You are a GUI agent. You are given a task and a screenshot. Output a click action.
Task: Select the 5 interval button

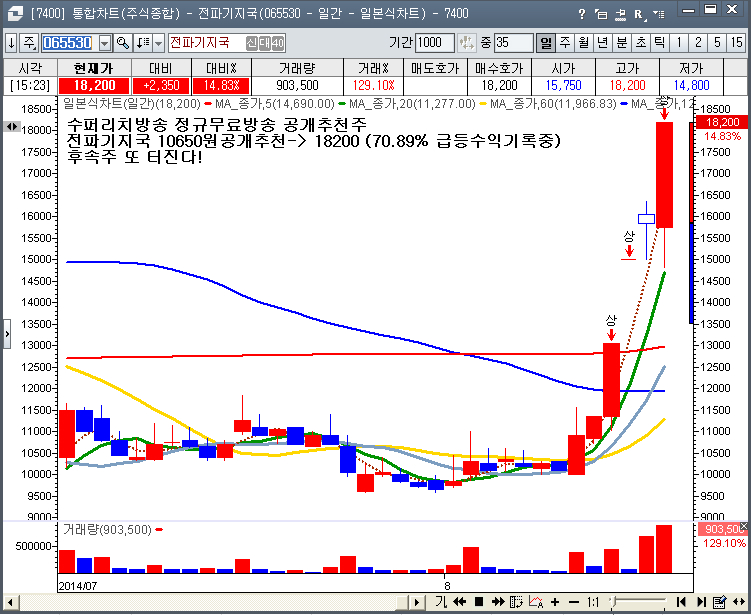coord(717,43)
